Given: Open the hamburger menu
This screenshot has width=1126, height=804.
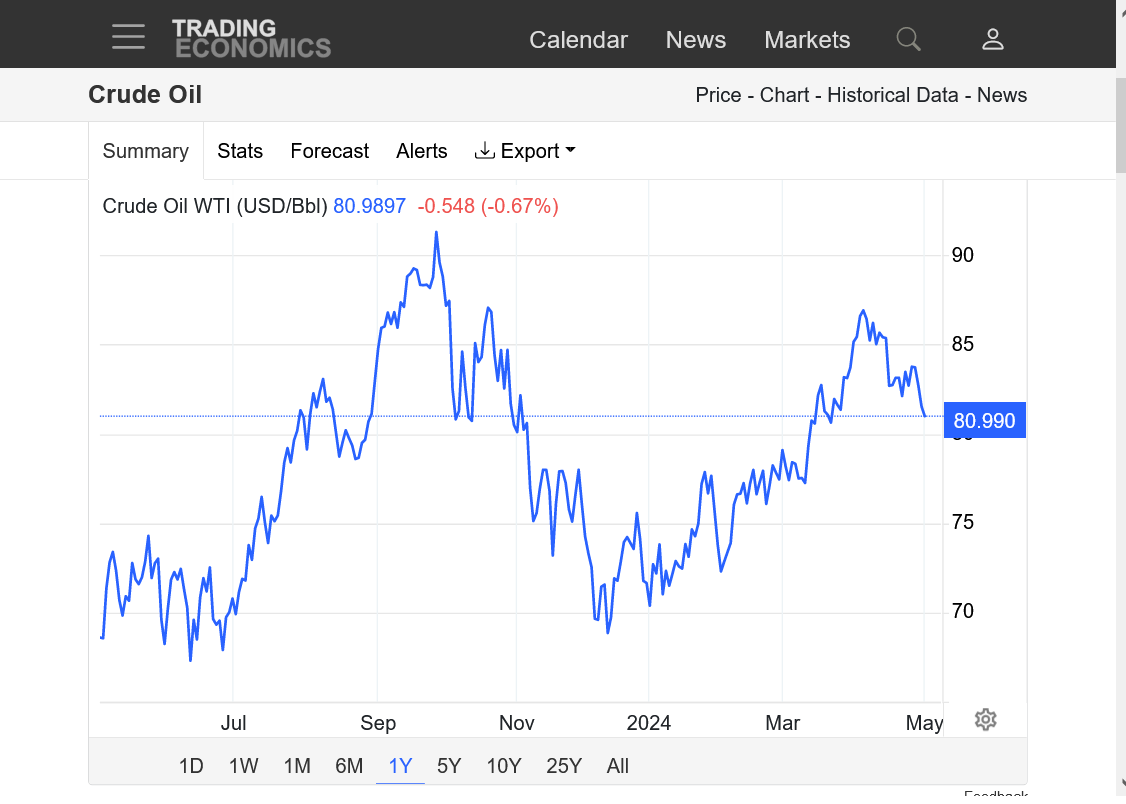Looking at the screenshot, I should (129, 37).
